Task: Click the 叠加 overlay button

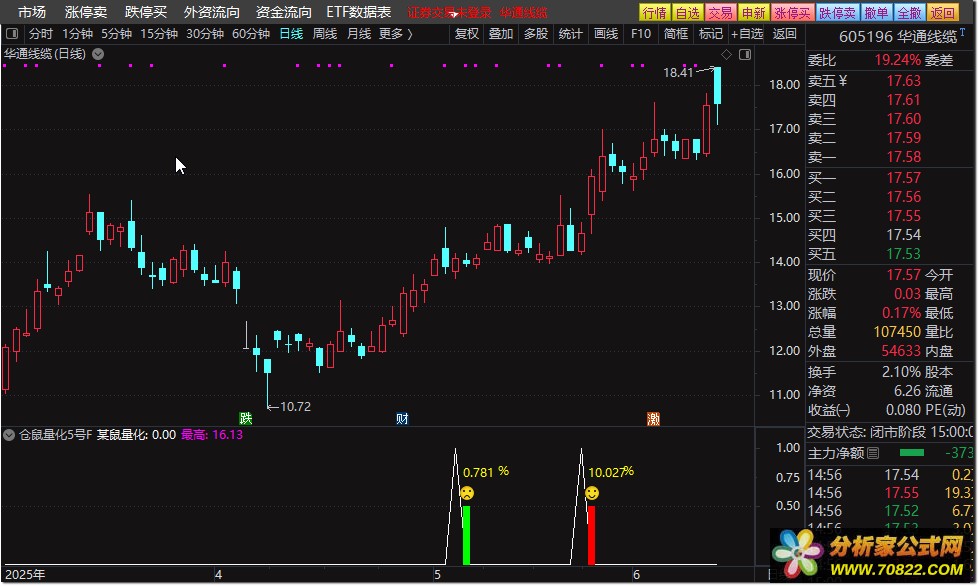Action: [501, 34]
